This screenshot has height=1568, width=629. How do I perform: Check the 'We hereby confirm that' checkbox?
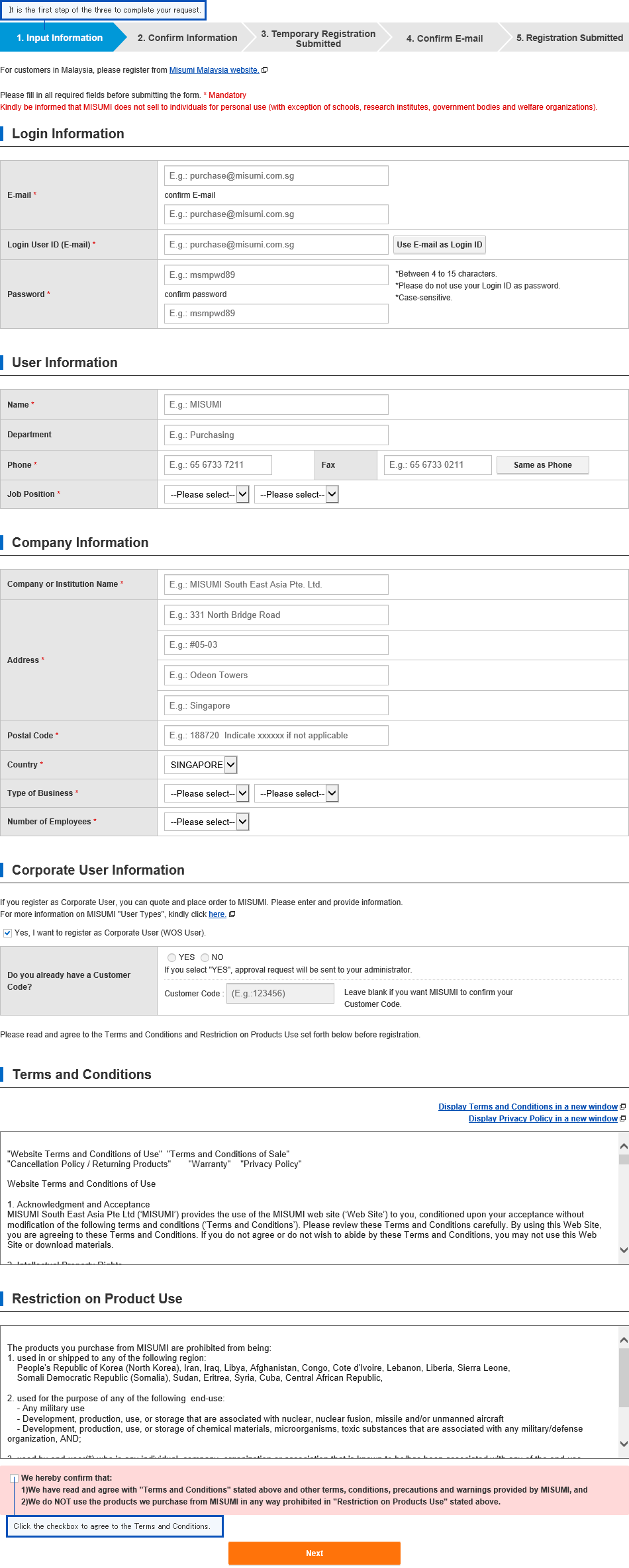pyautogui.click(x=14, y=1479)
